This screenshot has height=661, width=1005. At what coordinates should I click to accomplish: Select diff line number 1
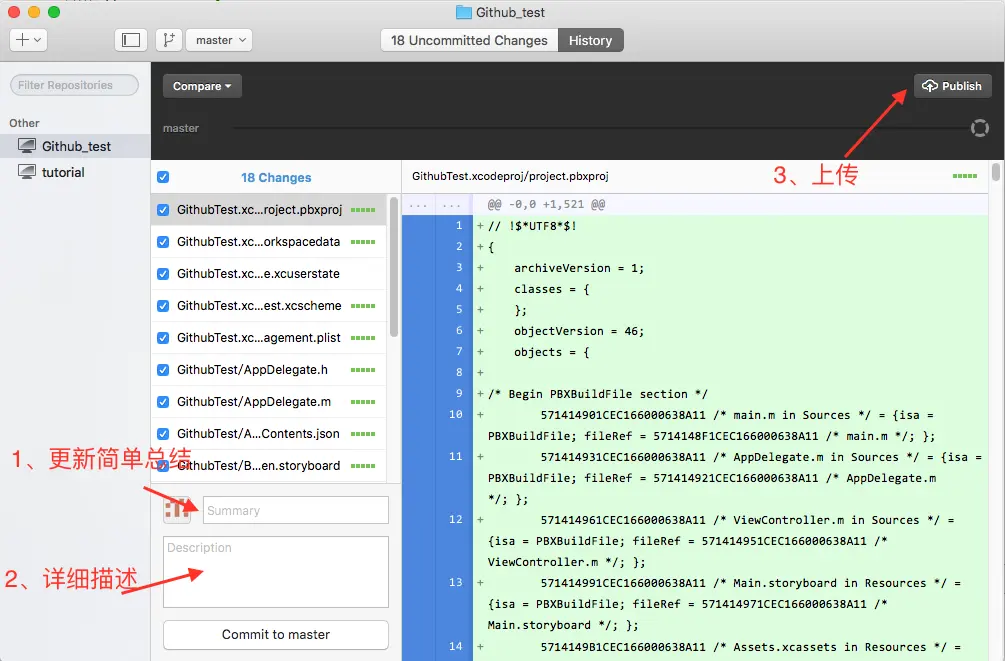pos(459,226)
